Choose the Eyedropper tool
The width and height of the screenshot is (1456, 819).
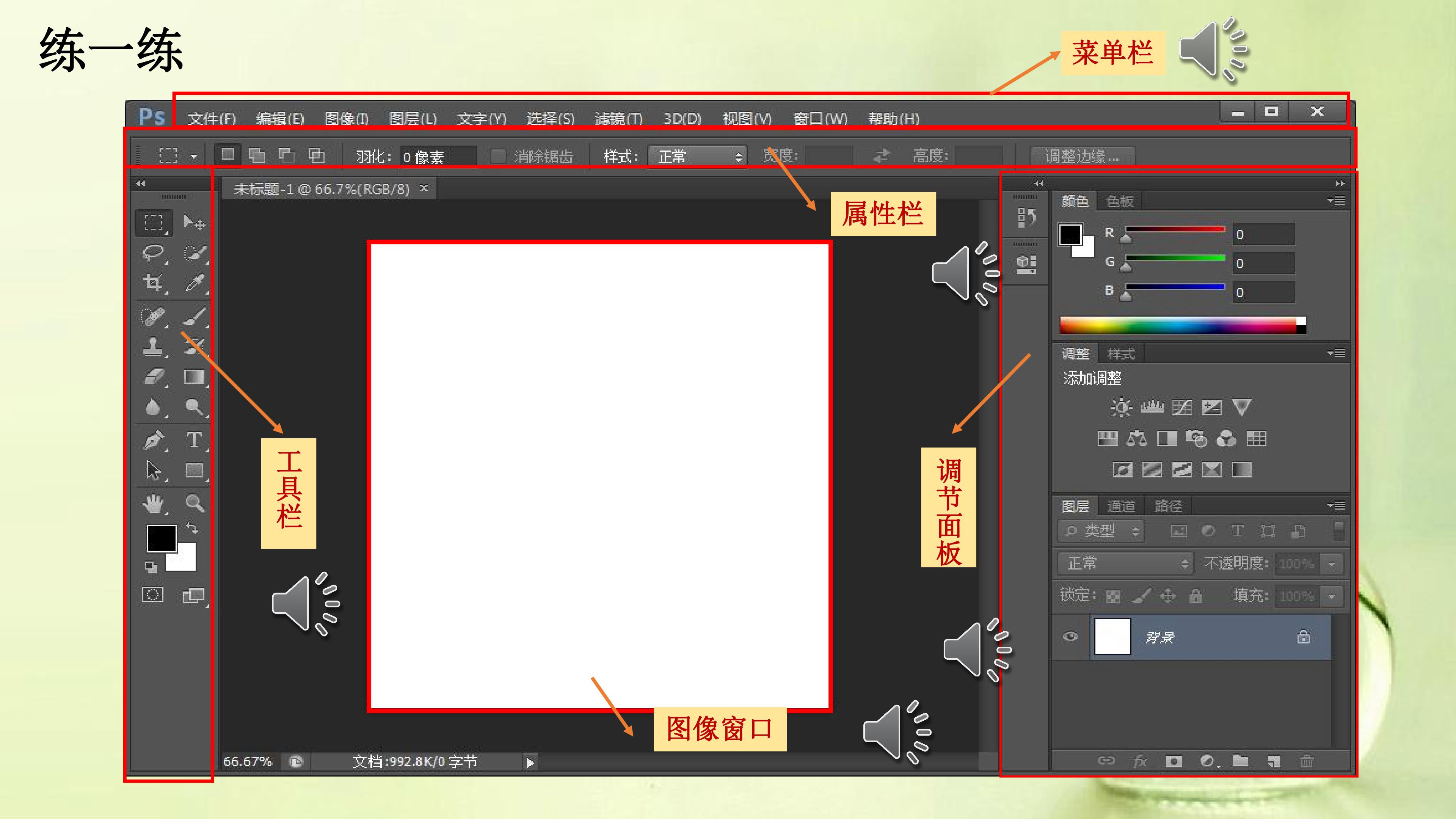point(194,282)
